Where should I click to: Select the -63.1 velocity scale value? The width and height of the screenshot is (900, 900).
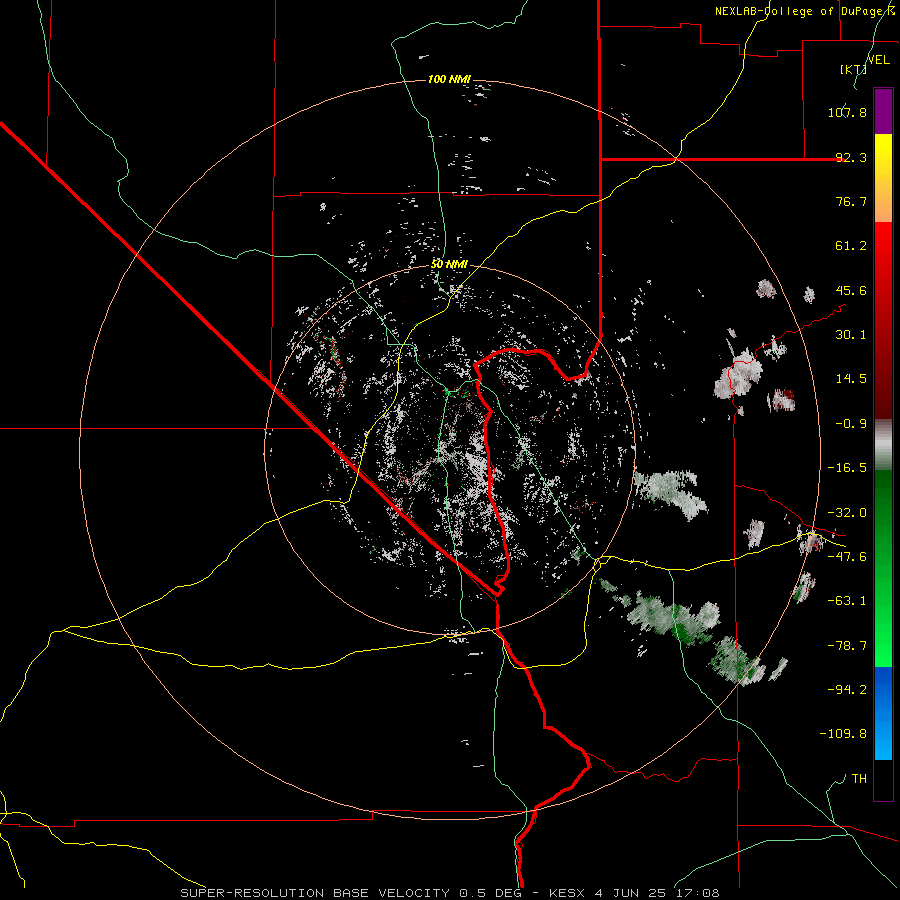(x=847, y=601)
